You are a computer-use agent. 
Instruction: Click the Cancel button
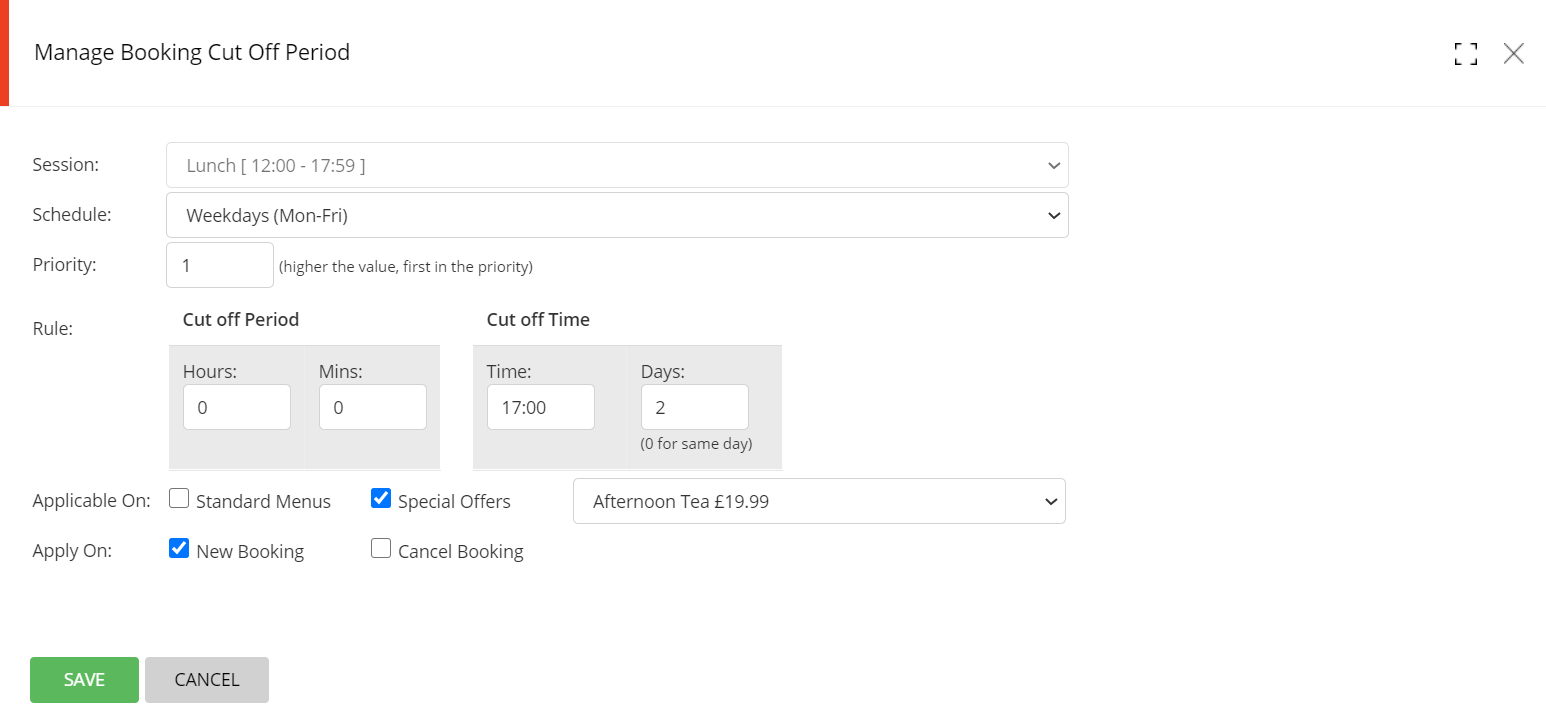click(207, 680)
